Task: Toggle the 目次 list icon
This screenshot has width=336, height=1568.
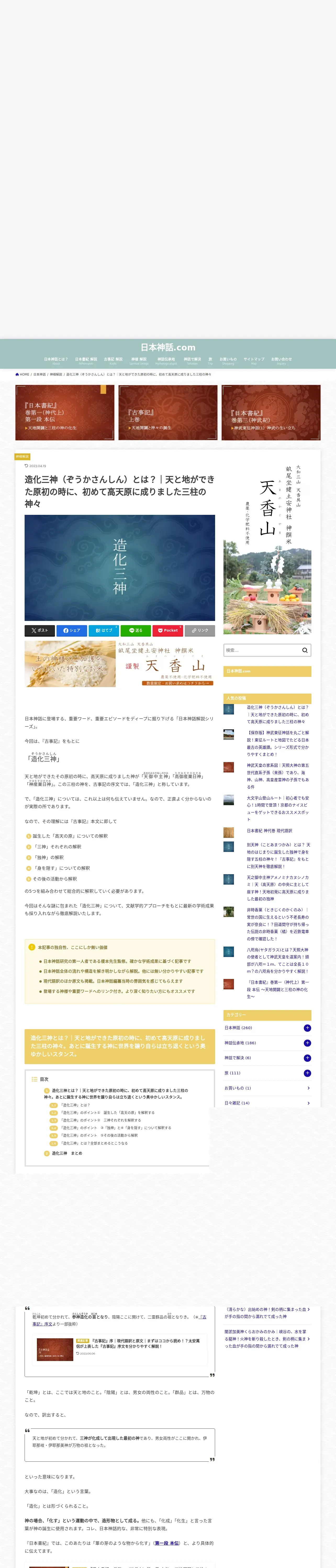Action: tap(35, 1079)
